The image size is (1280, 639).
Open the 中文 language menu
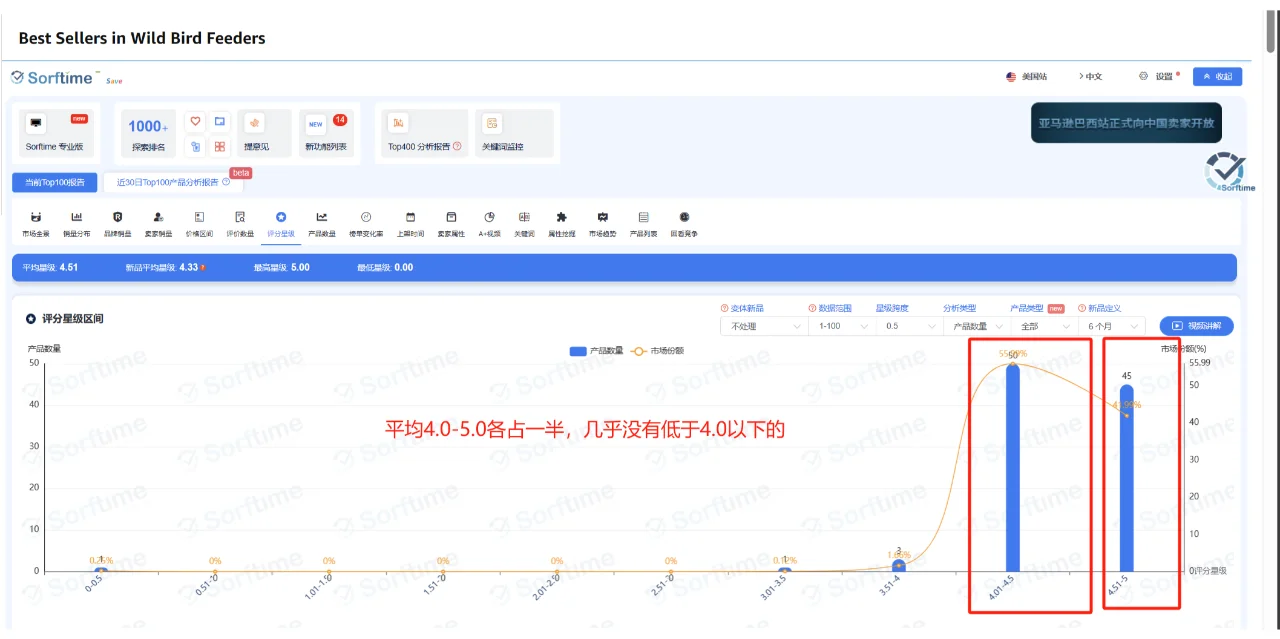click(x=1091, y=76)
